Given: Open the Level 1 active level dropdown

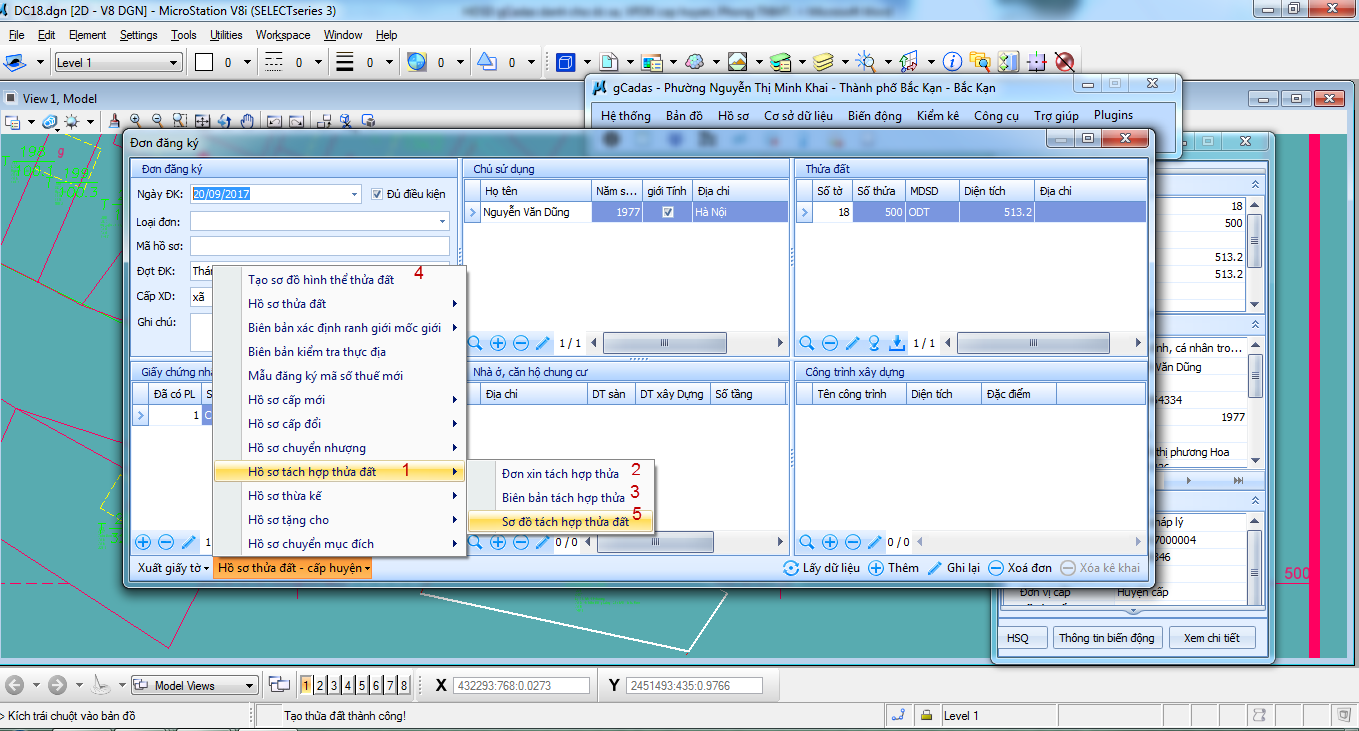Looking at the screenshot, I should point(118,63).
